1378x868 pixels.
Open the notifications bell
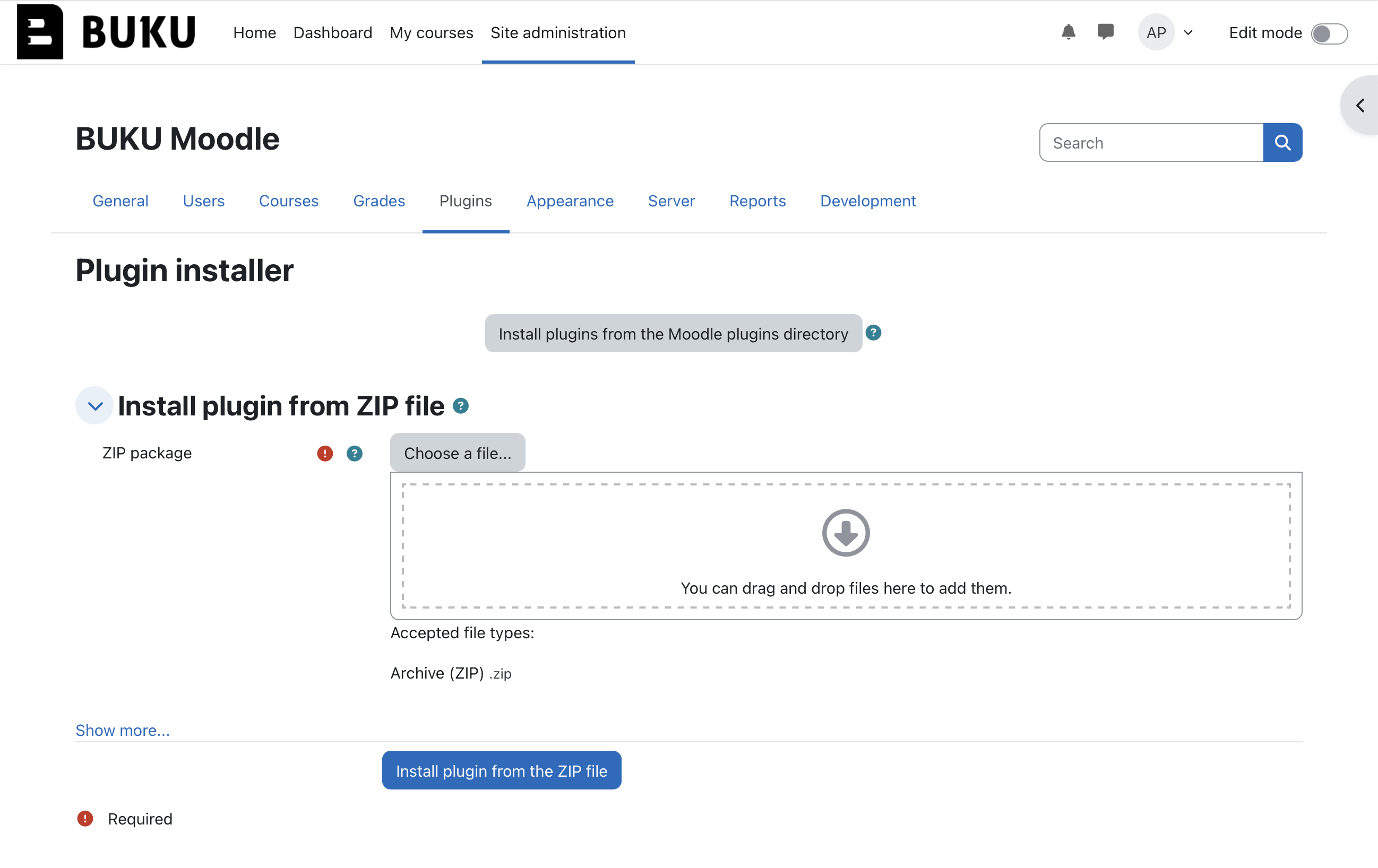(1068, 32)
